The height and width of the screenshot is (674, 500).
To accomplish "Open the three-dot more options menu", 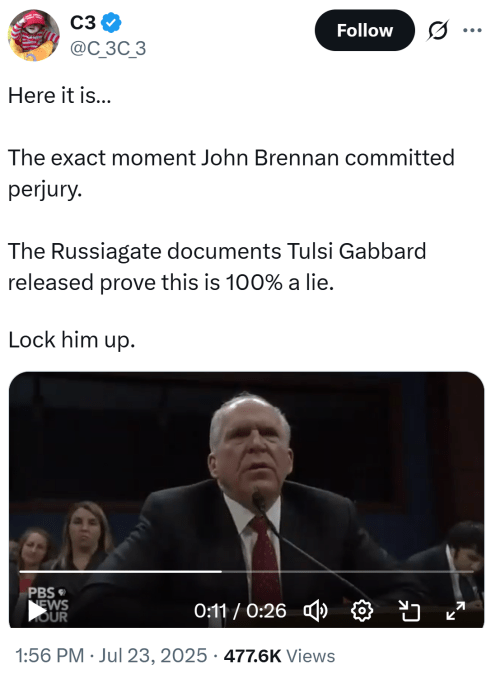I will tap(472, 31).
